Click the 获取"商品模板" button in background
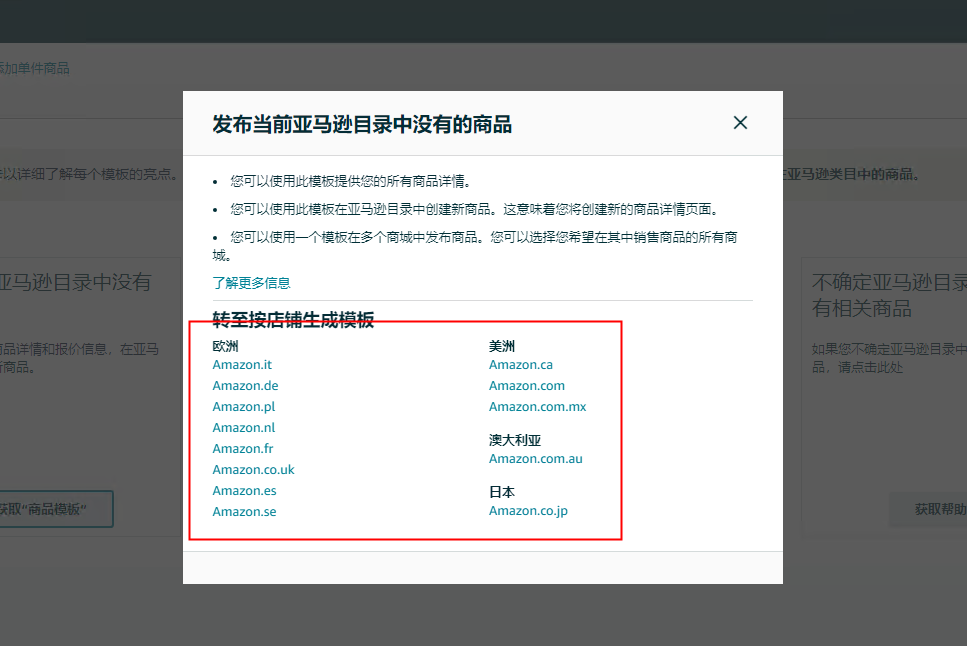Viewport: 967px width, 646px height. (x=56, y=509)
